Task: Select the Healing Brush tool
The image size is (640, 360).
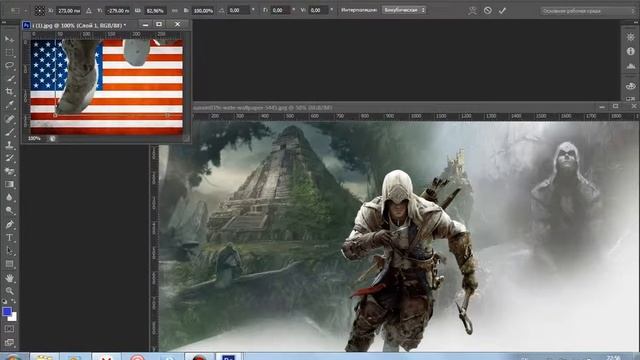Action: coord(9,119)
